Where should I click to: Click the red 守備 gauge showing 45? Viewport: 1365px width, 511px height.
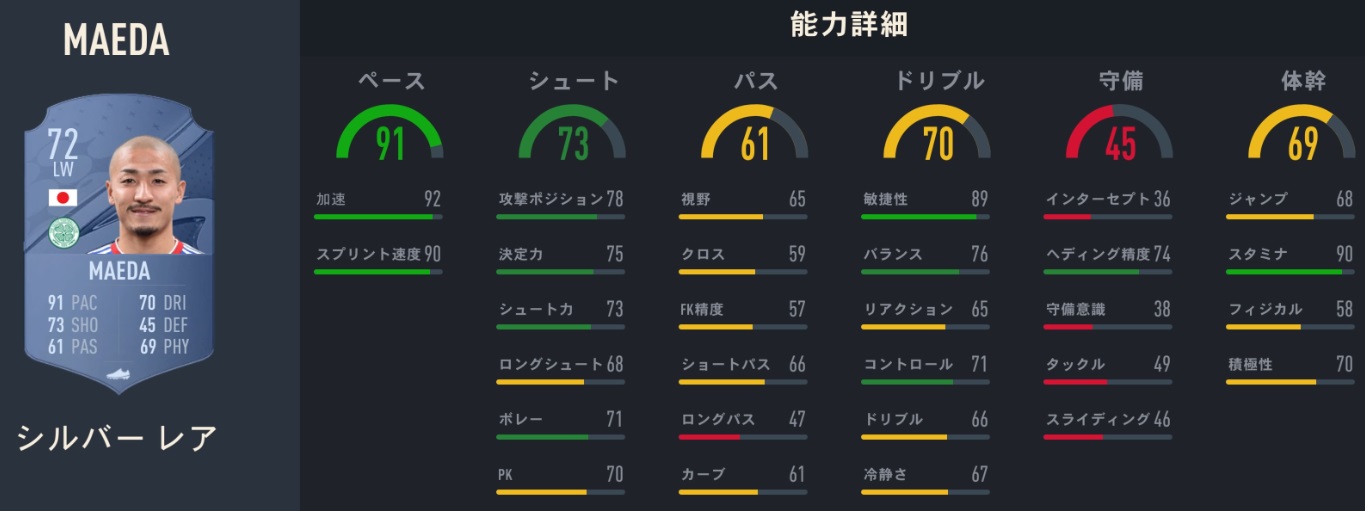coord(1119,135)
